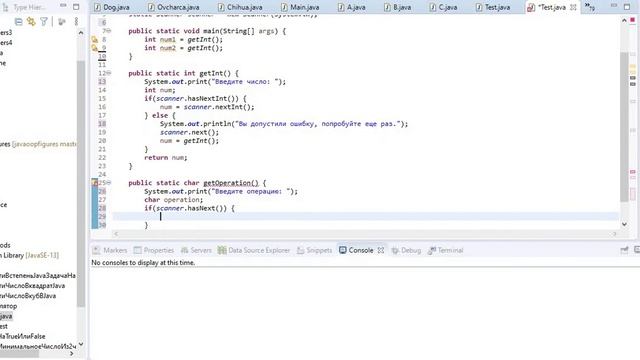The image size is (640, 360).
Task: Select the 'Library [JavaSE-13]' tree item
Action: click(x=29, y=255)
